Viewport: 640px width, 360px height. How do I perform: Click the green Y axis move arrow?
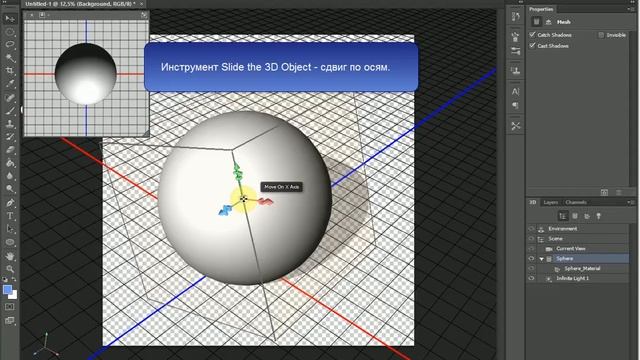[238, 171]
